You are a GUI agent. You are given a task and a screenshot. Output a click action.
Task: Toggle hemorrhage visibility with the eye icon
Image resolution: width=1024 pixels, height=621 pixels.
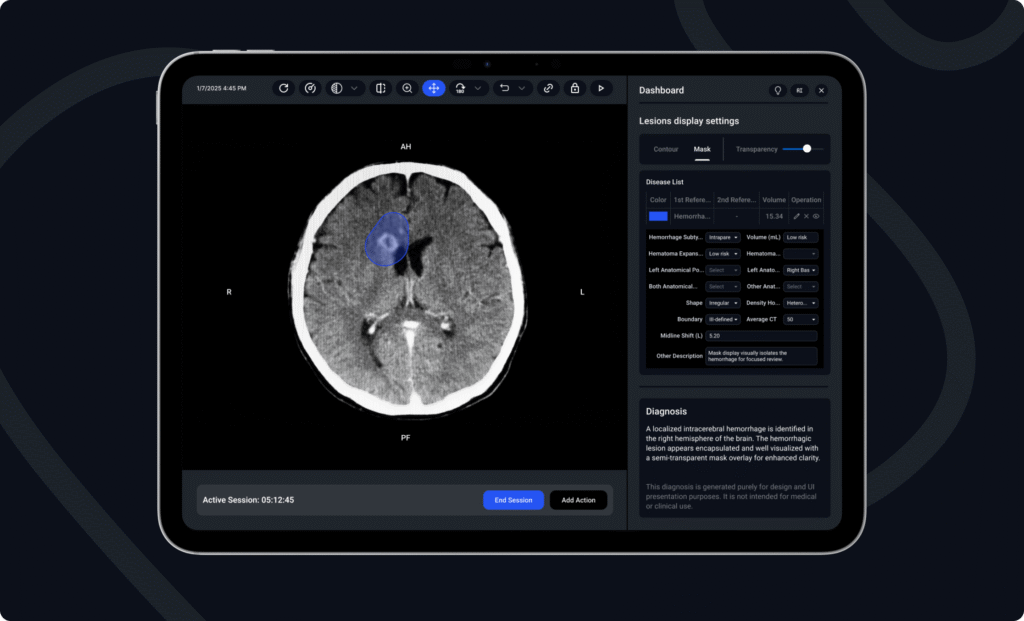(816, 216)
